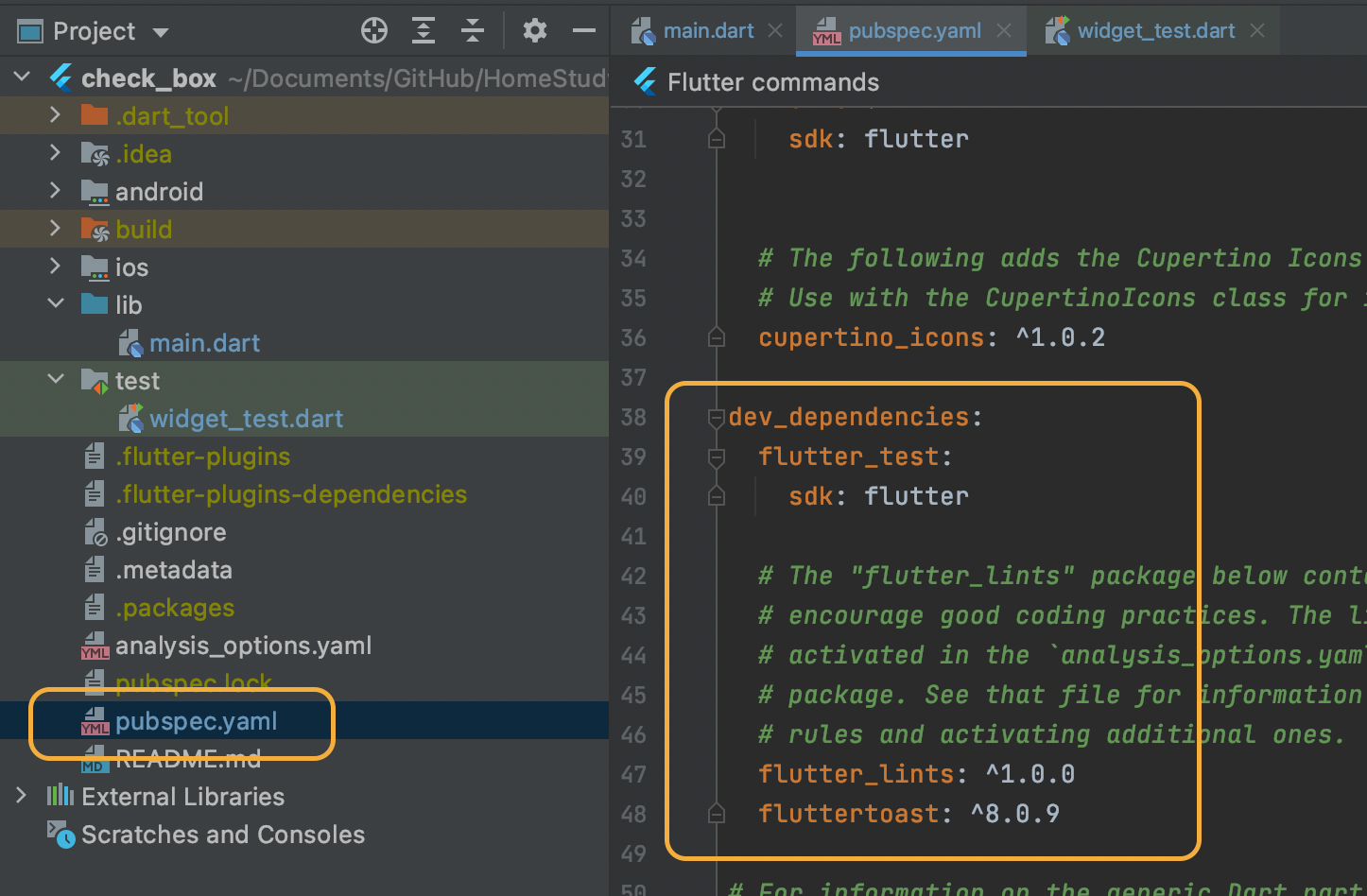Collapse the test folder
Screen dimensions: 1367x896
(56, 380)
